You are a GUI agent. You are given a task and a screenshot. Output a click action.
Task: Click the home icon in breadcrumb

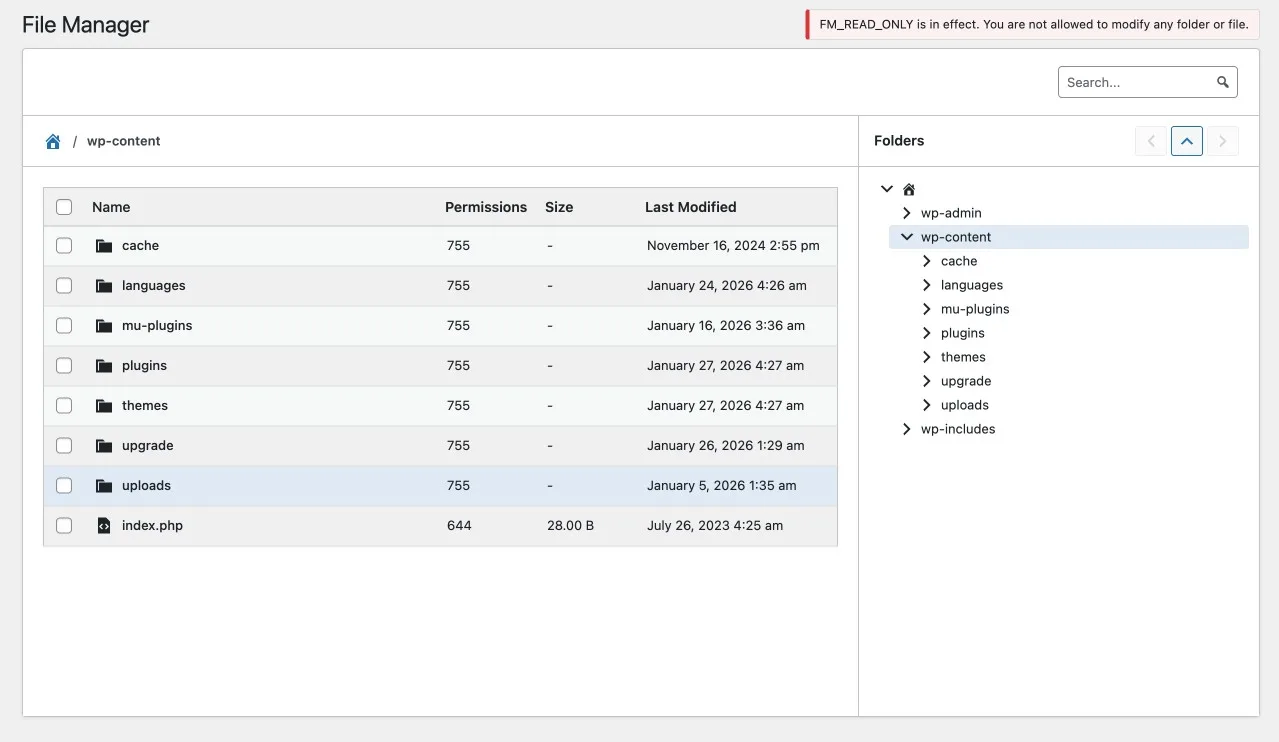coord(53,141)
